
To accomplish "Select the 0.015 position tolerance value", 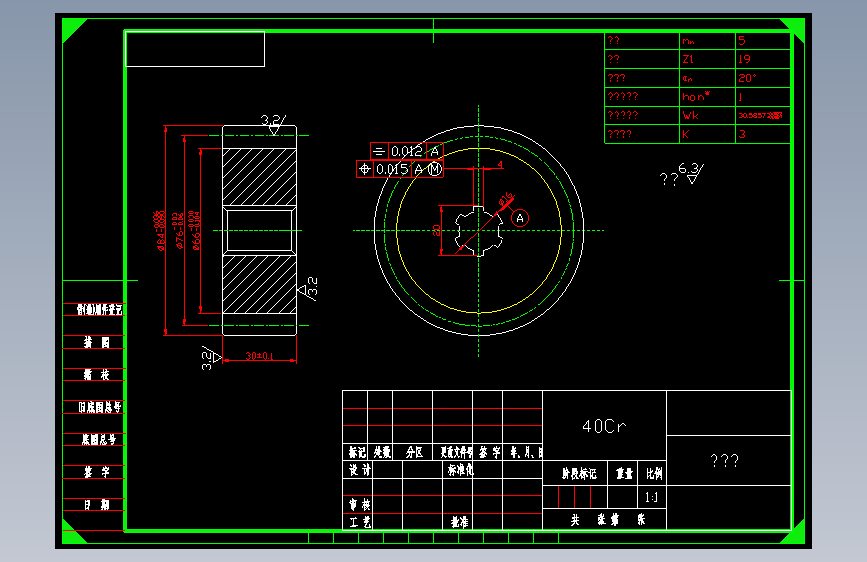I will tap(391, 169).
